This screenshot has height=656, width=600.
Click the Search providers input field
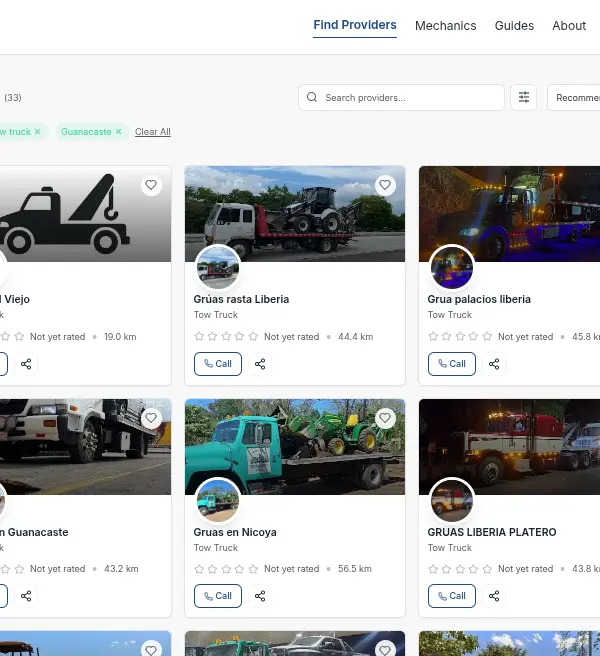(x=401, y=97)
